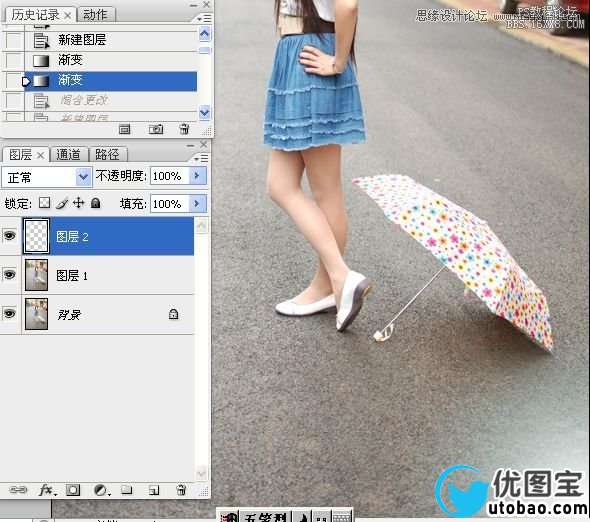Hide 图层 1 using its eye icon
This screenshot has width=590, height=522.
pos(10,275)
